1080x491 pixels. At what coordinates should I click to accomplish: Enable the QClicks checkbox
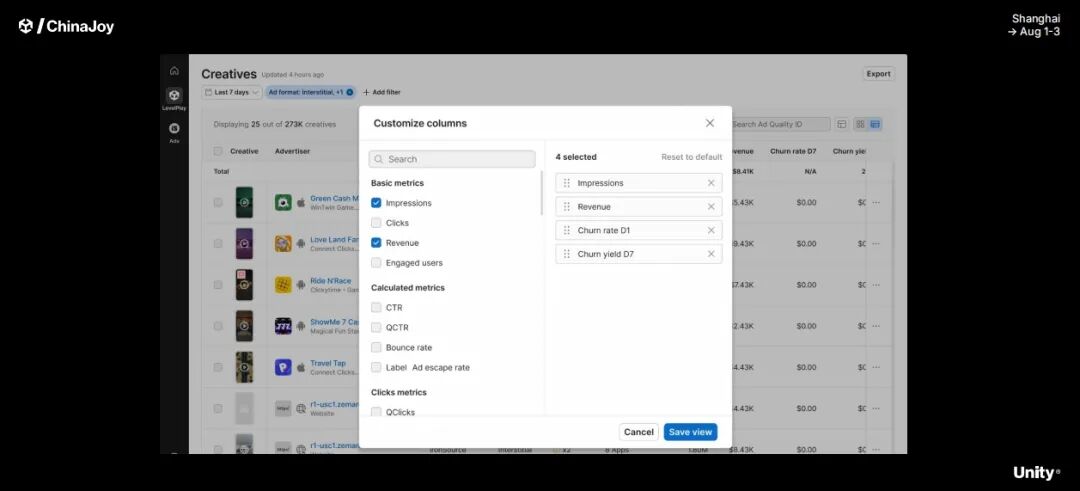click(x=376, y=412)
